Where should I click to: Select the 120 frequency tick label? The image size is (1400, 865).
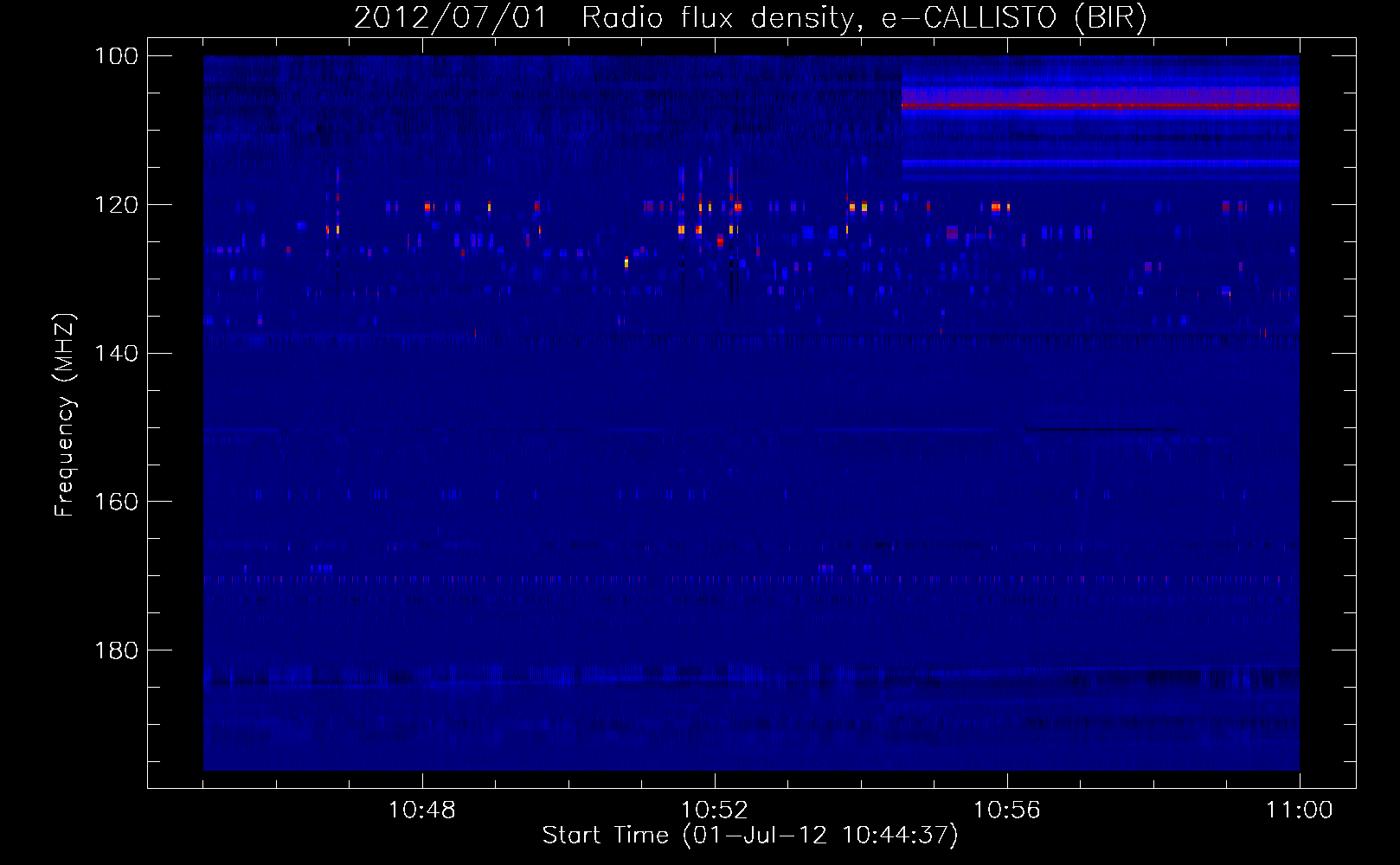tap(117, 205)
